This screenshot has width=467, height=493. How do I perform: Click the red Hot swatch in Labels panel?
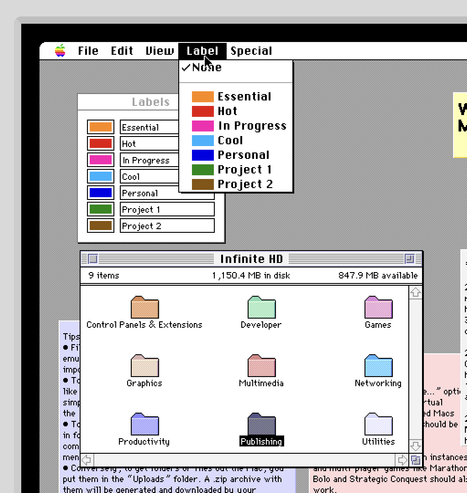(101, 143)
